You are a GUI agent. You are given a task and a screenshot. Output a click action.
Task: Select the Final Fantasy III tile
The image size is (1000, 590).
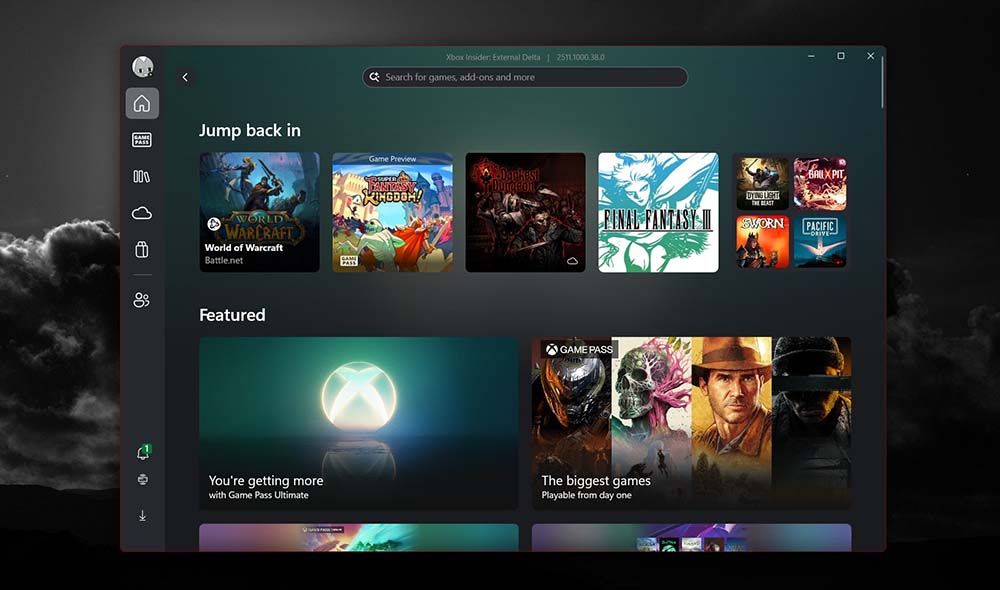click(x=657, y=211)
